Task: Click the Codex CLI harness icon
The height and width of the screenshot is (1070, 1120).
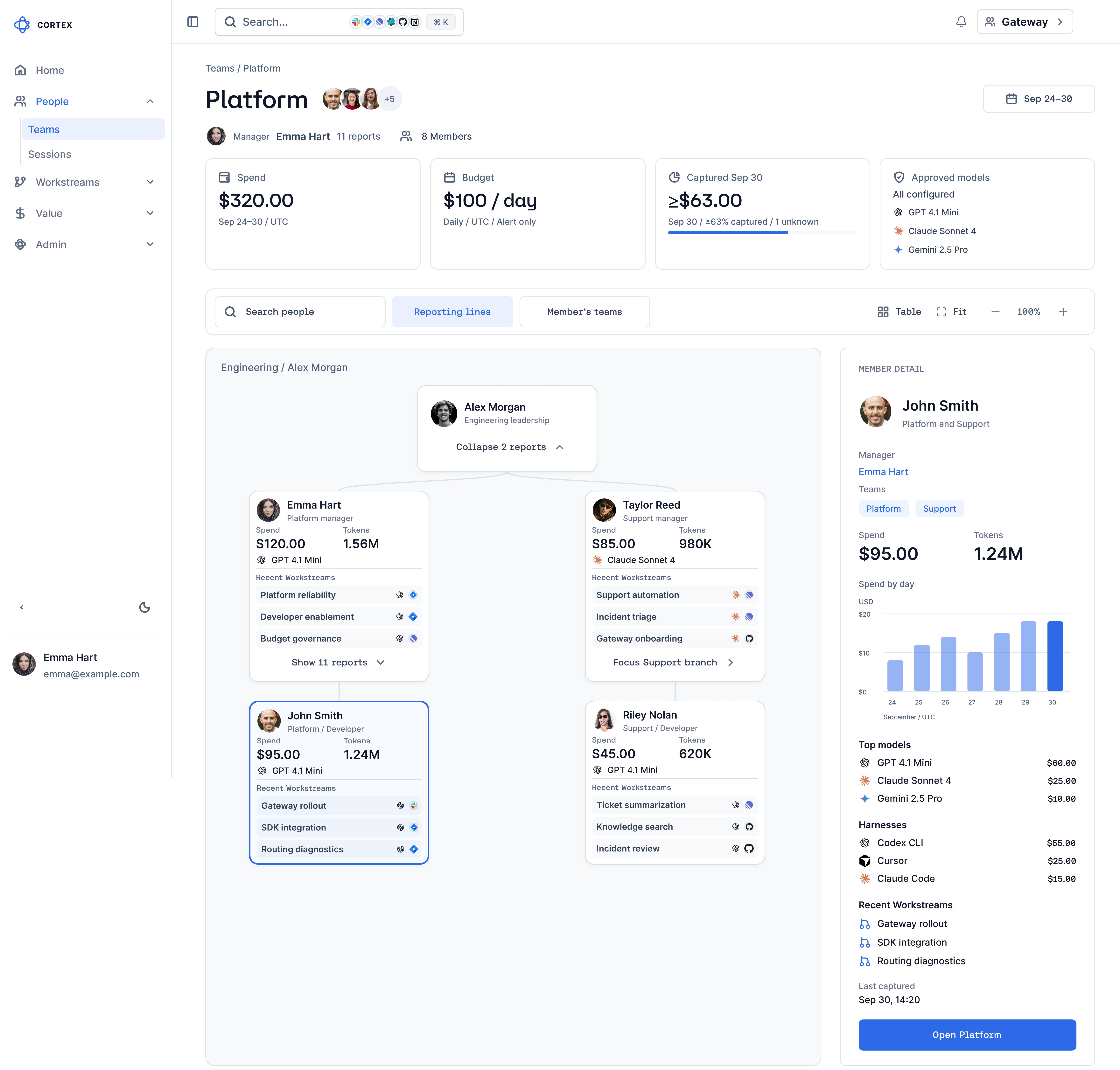Action: tap(865, 843)
